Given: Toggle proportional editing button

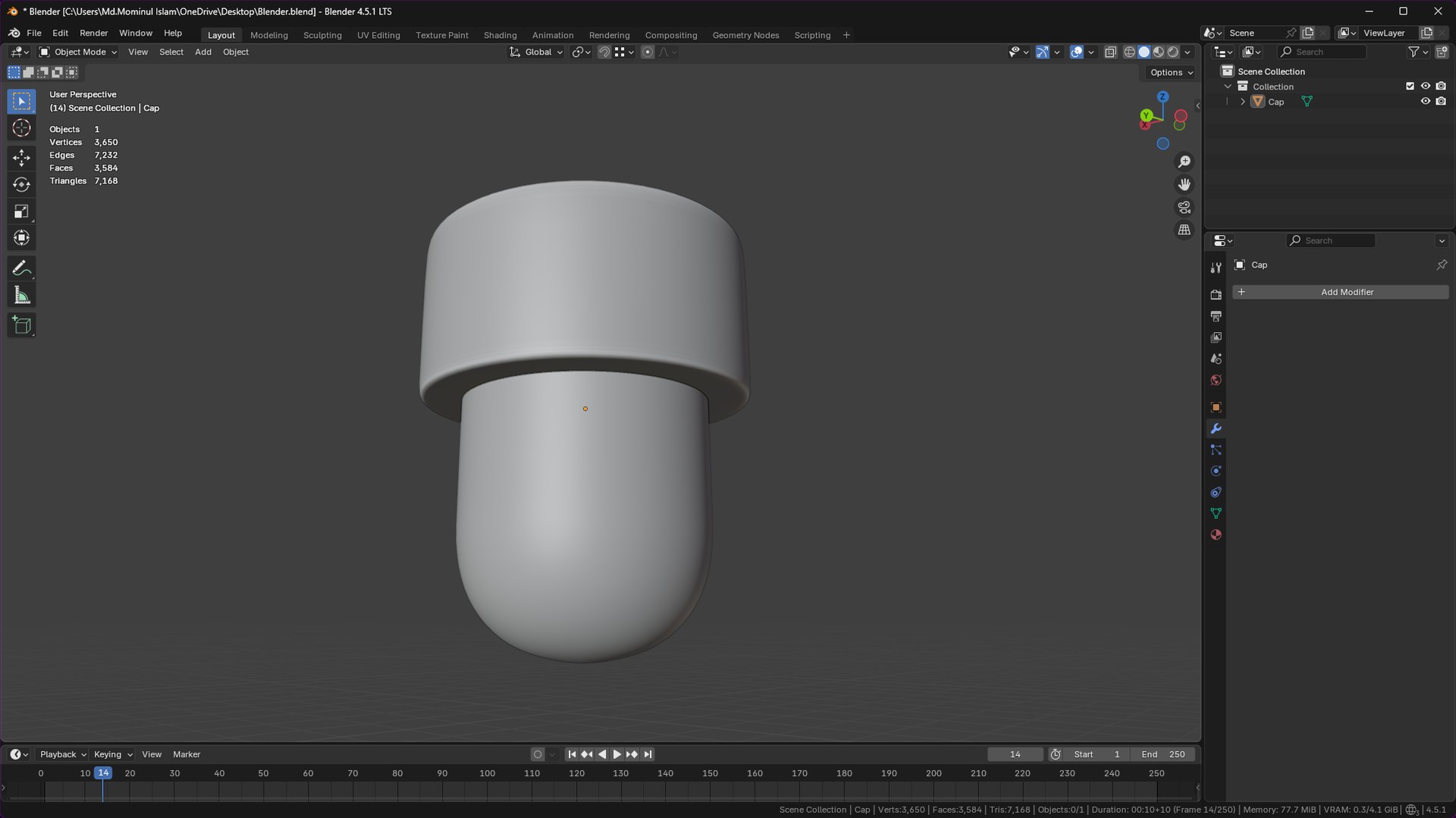Looking at the screenshot, I should pos(647,52).
